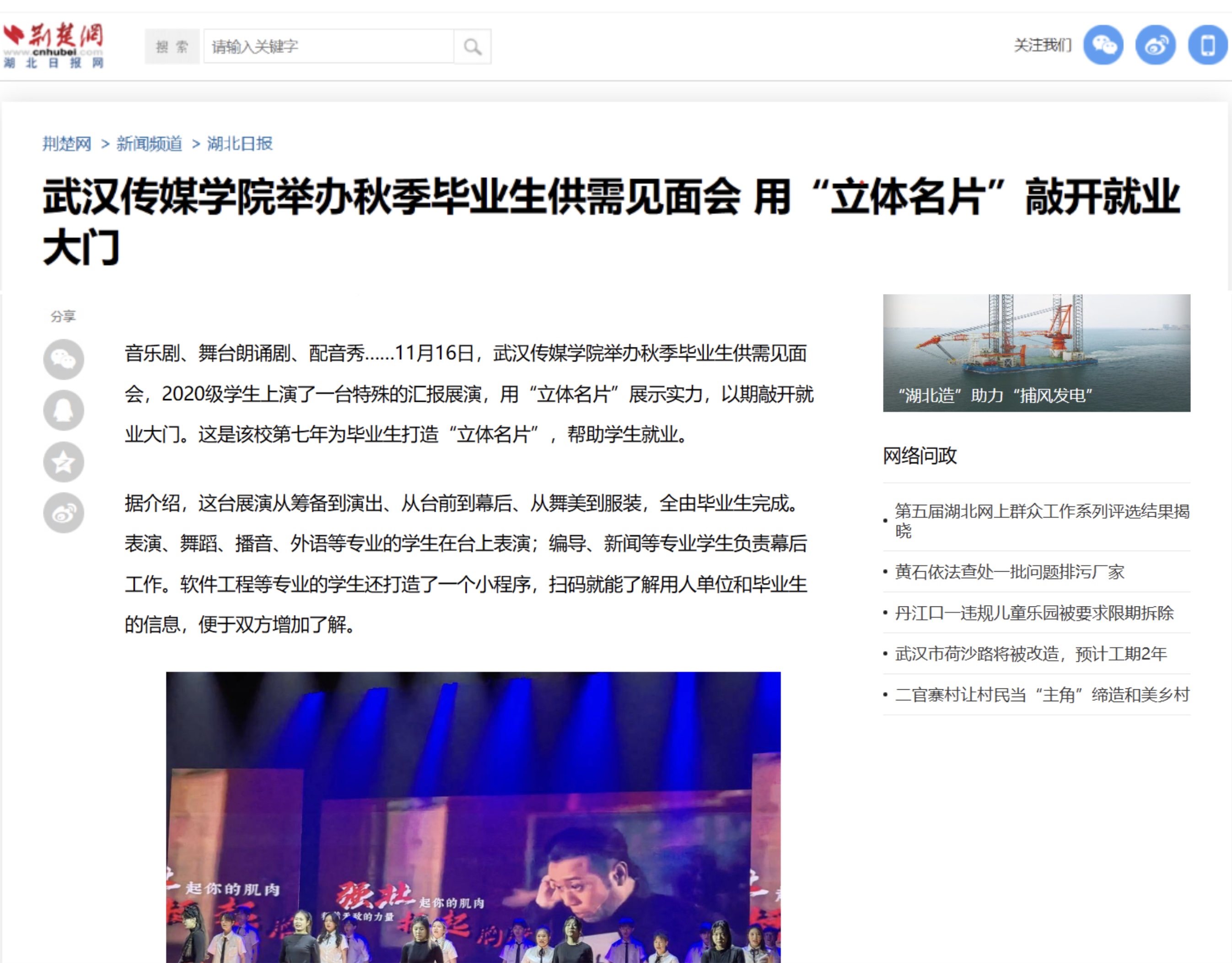Open the 湖北造 助力 捕风发电 thumbnail

(x=1036, y=353)
